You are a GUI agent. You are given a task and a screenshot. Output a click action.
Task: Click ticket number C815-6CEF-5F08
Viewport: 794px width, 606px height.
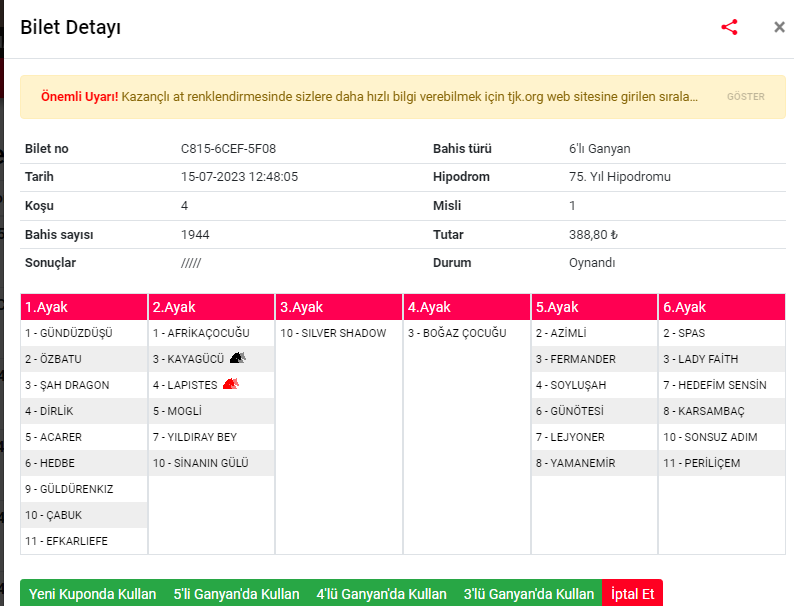coord(228,149)
